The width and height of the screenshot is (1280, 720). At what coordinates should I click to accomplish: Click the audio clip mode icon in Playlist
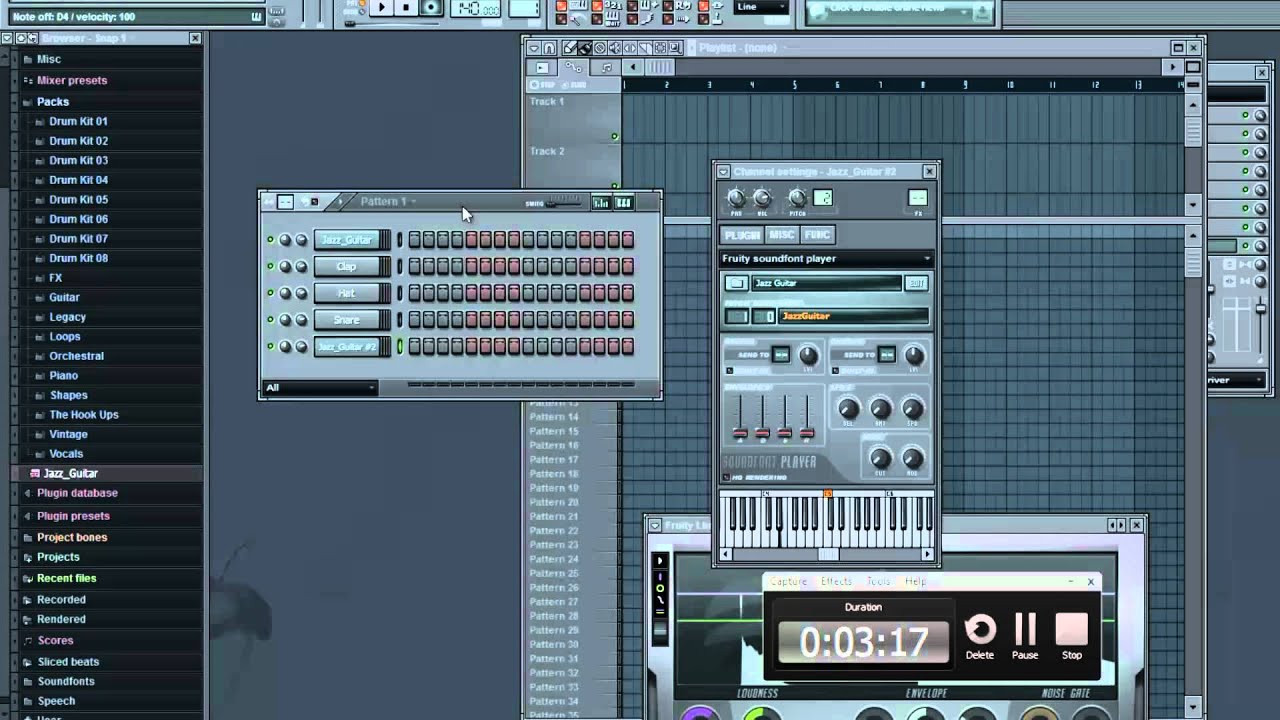[542, 67]
